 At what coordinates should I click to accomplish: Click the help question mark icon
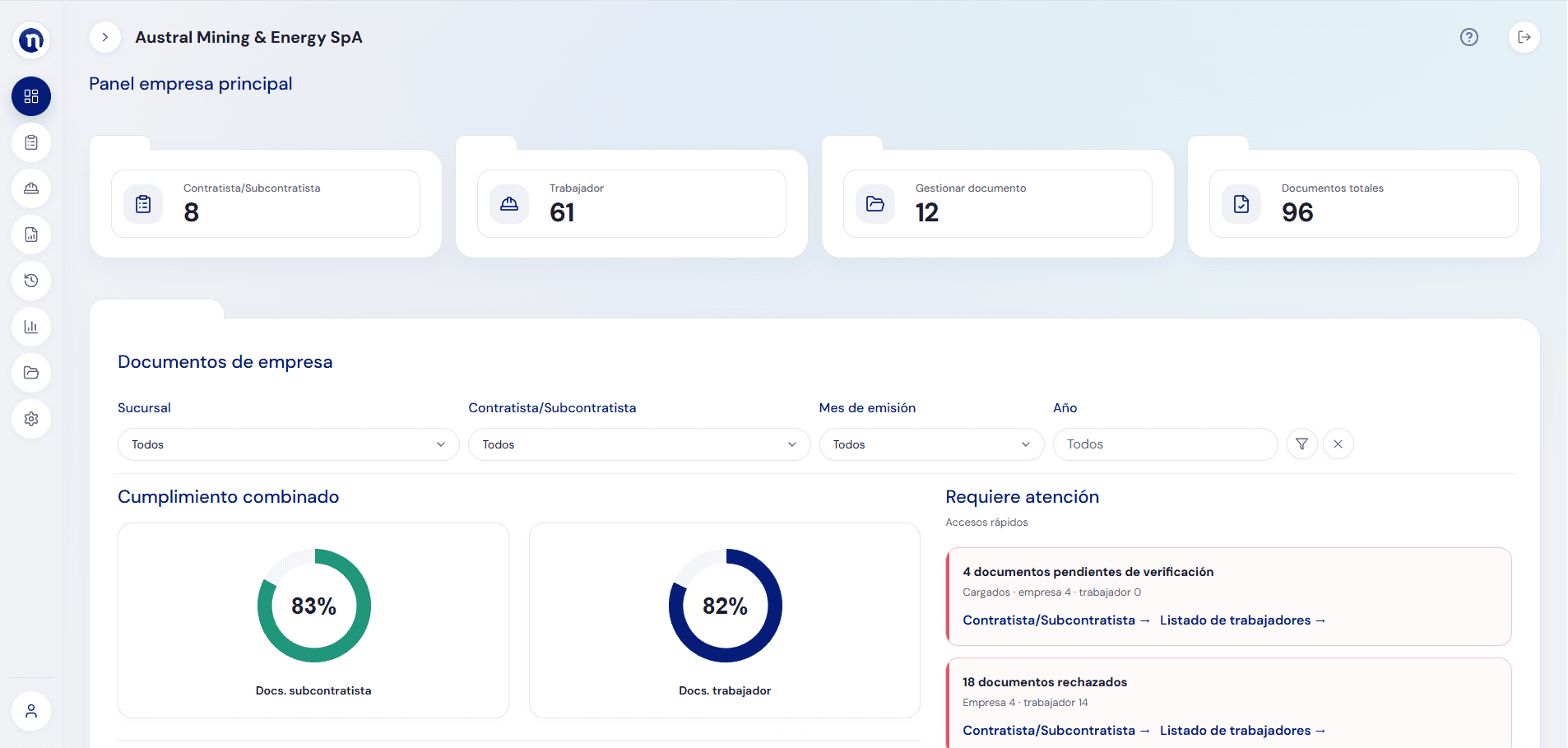(x=1469, y=37)
